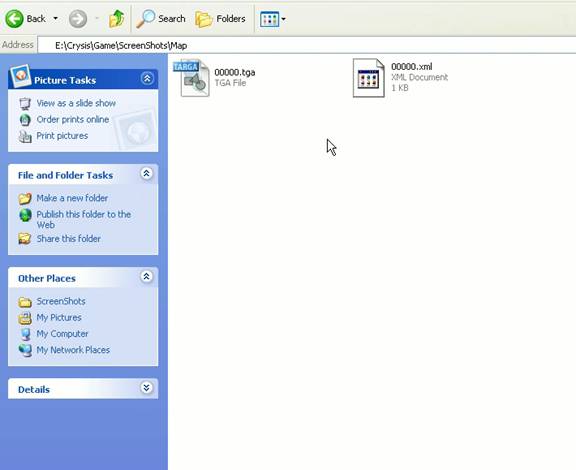Select the 00000.xml document icon

coord(368,78)
